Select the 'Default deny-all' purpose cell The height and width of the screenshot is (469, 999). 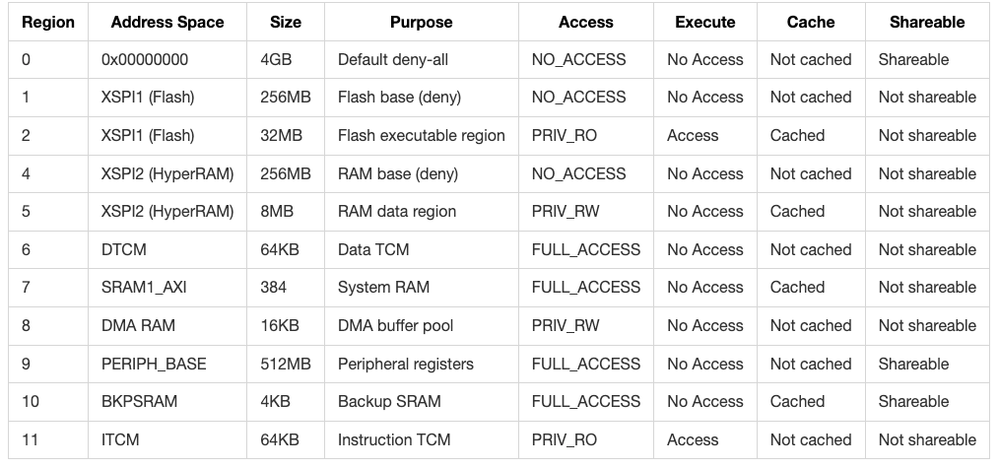click(393, 60)
